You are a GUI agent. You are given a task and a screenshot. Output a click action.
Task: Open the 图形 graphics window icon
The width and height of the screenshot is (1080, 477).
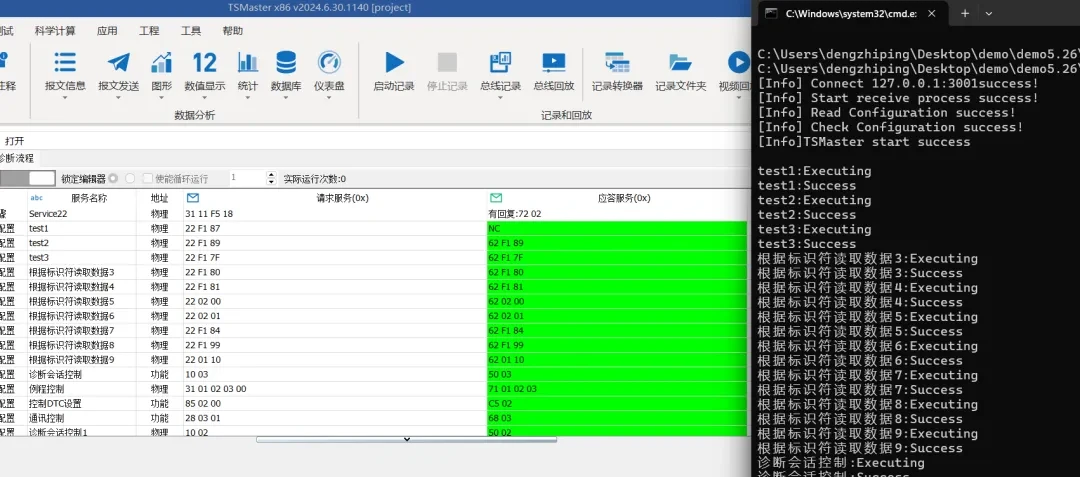(x=162, y=63)
